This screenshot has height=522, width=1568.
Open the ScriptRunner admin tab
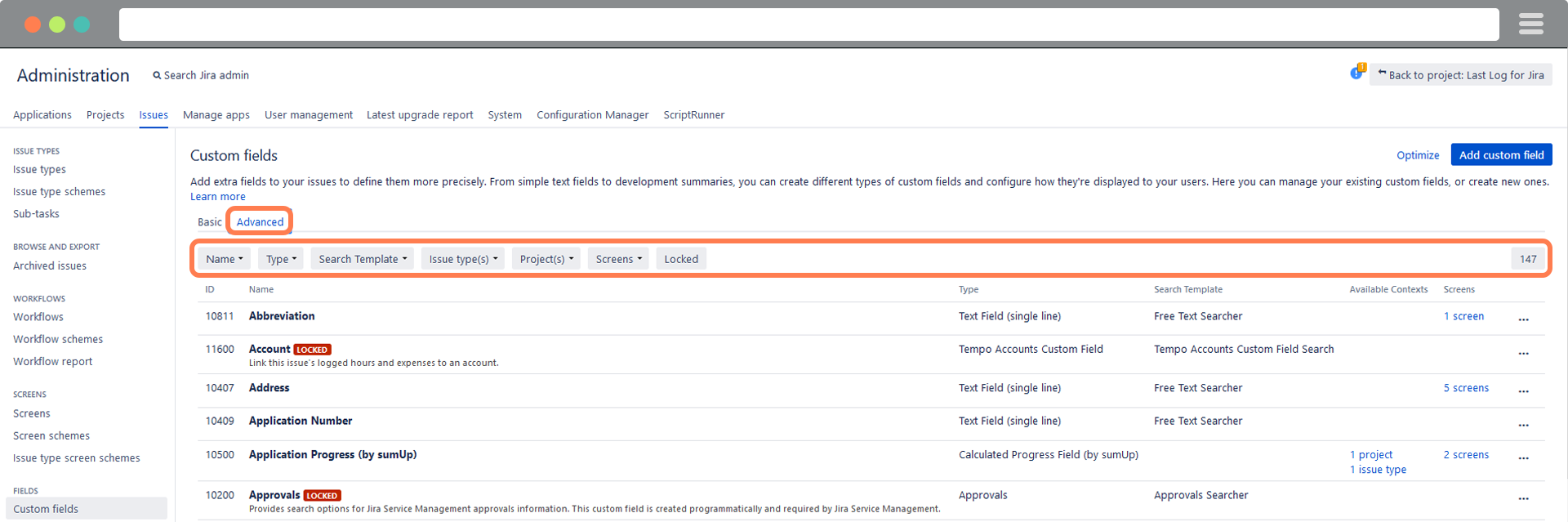point(693,115)
